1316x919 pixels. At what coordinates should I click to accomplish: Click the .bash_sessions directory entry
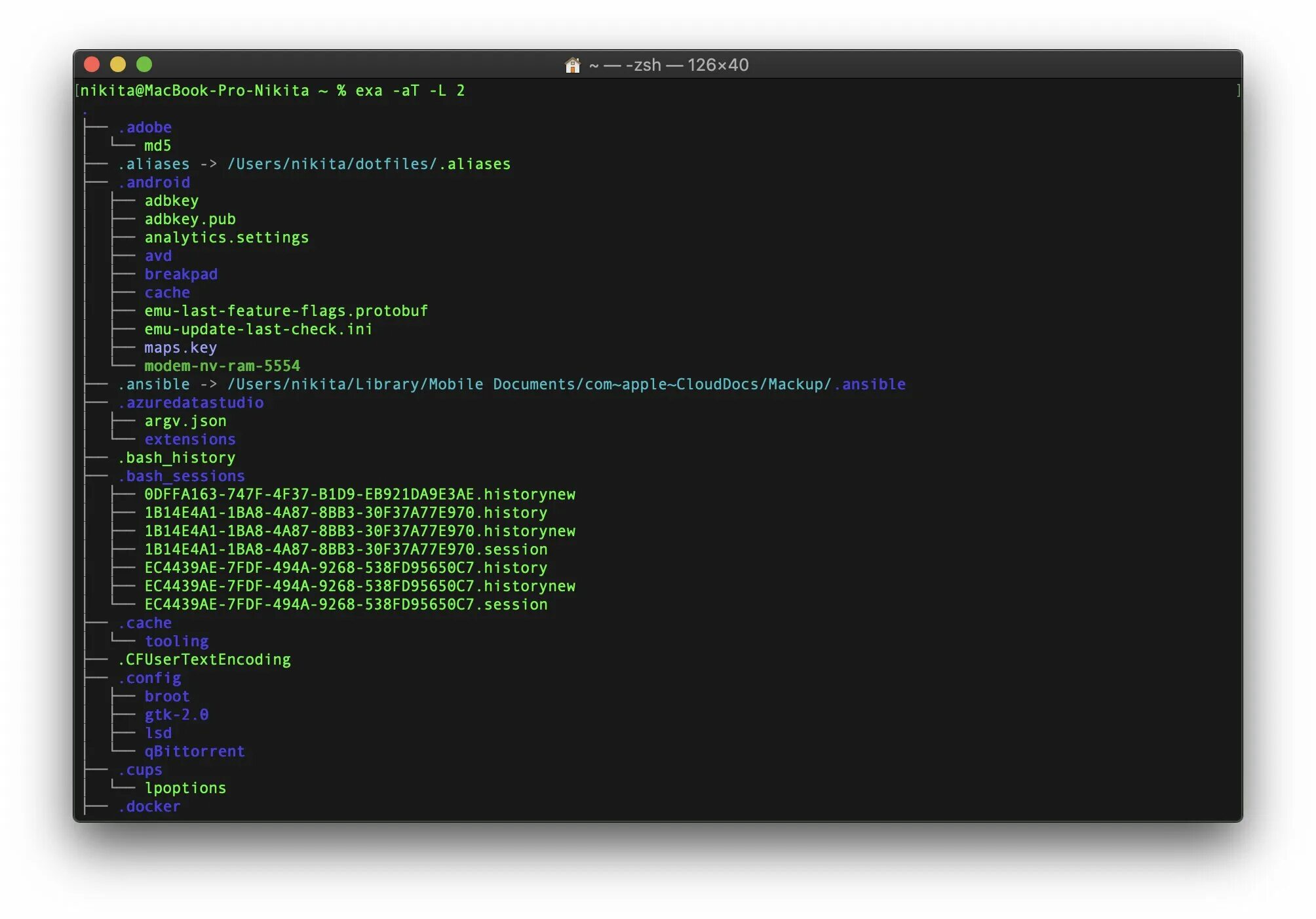(182, 476)
